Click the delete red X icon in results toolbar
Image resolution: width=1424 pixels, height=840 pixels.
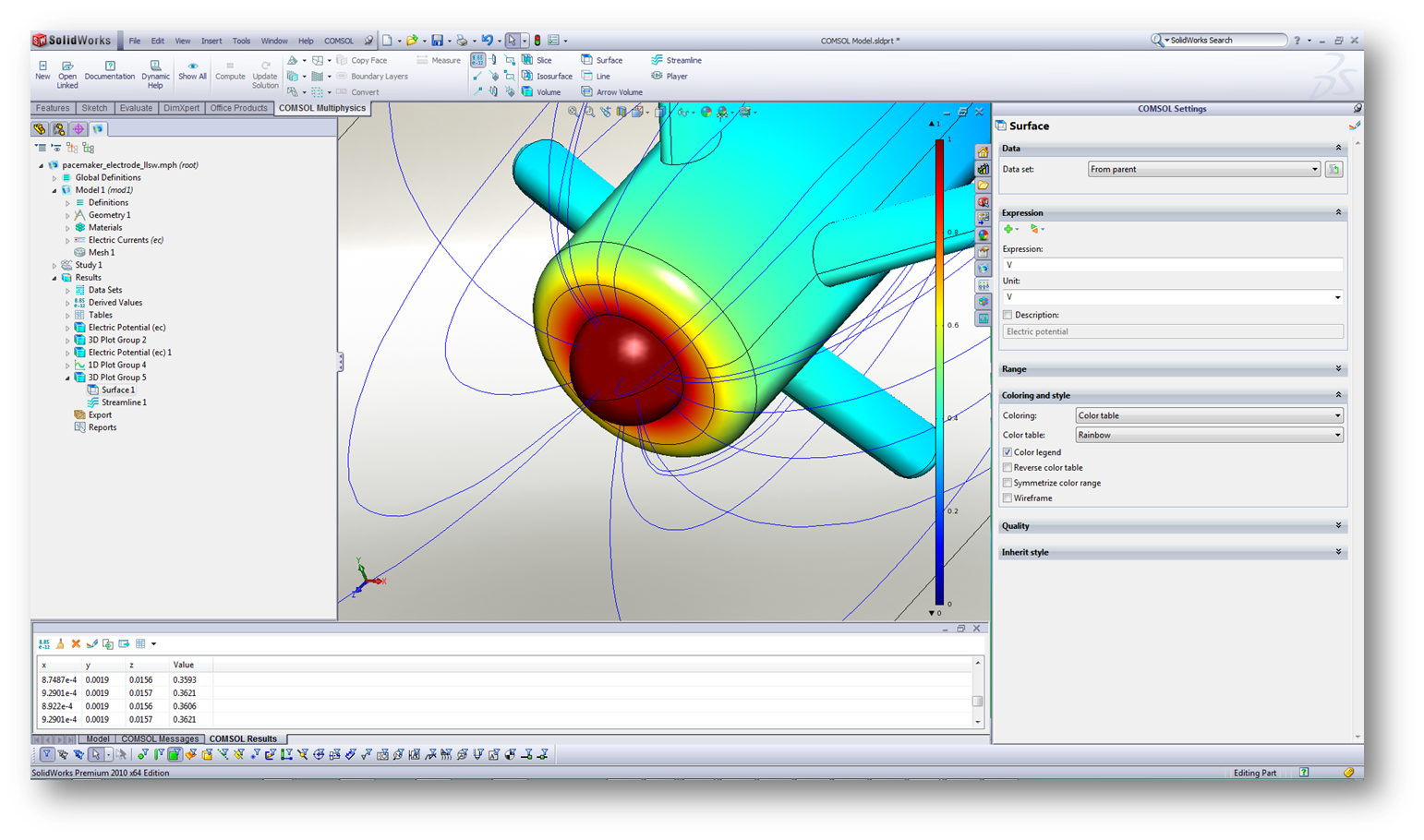pos(76,643)
